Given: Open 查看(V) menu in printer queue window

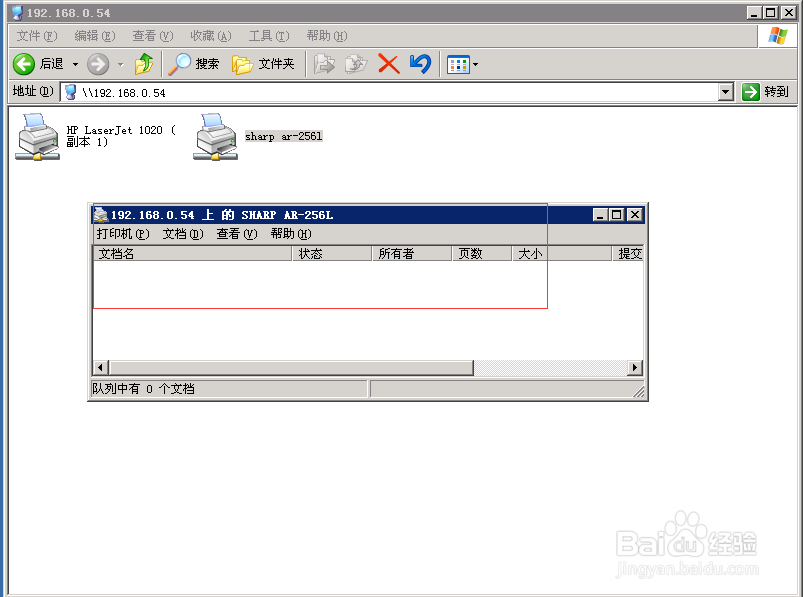Looking at the screenshot, I should tap(237, 234).
